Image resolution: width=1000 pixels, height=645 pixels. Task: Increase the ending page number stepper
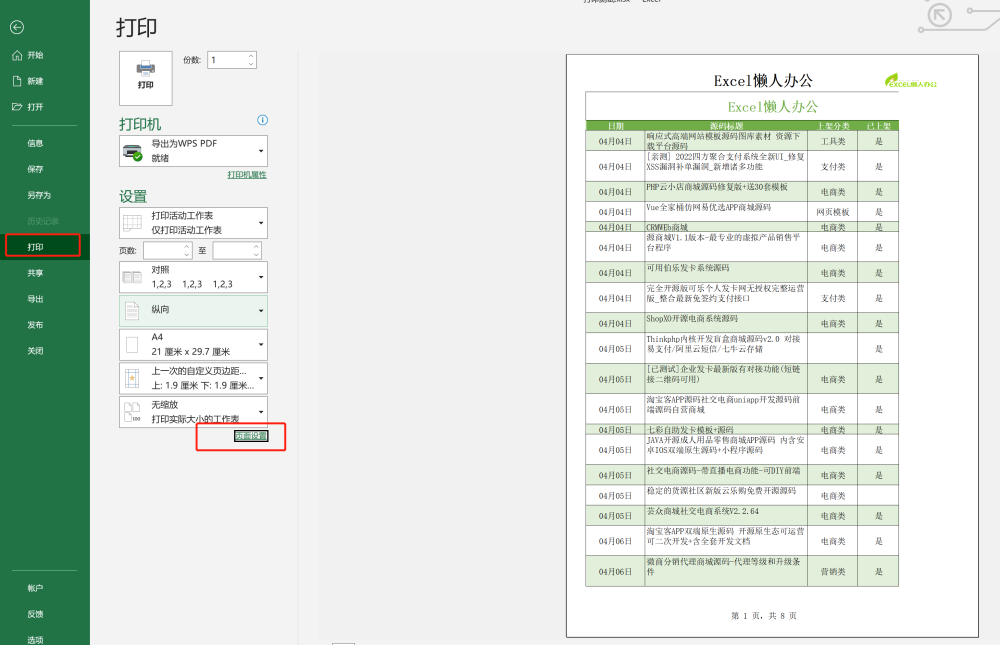click(256, 247)
